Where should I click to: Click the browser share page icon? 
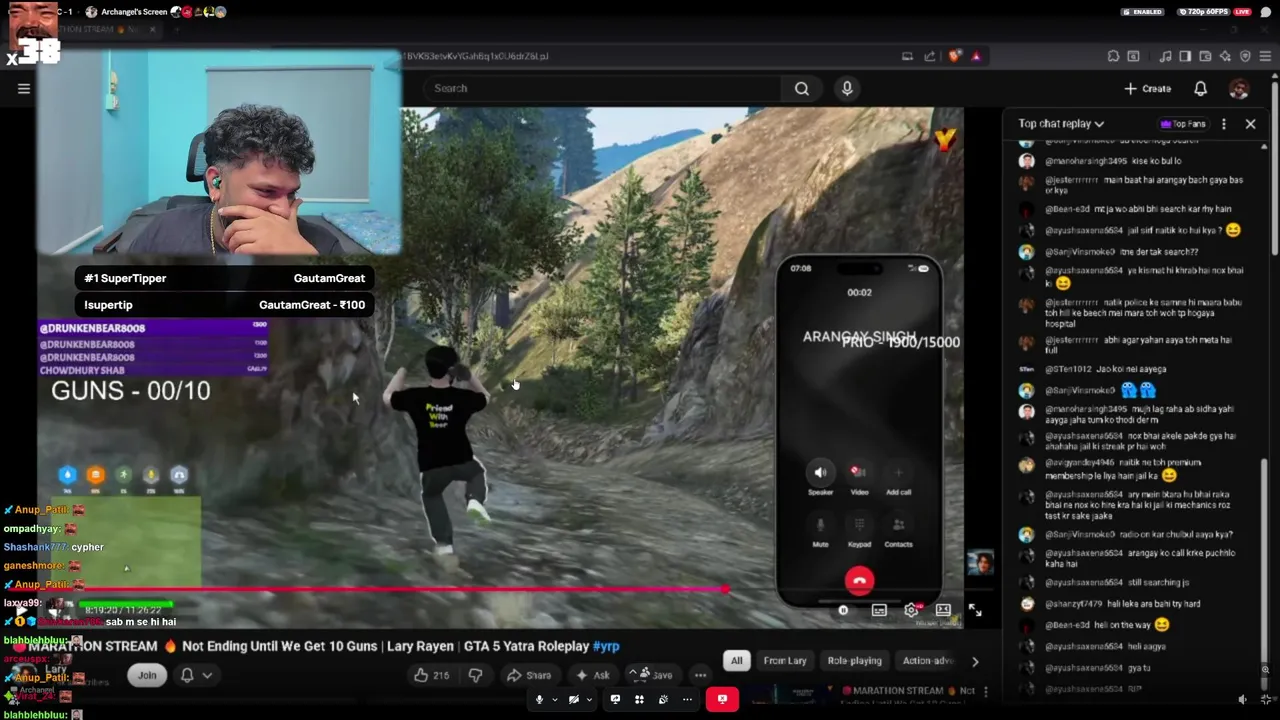[930, 56]
